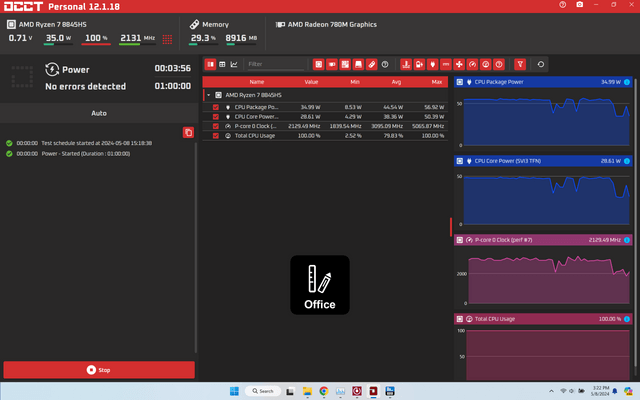Show hidden system tray icons chevron
Image resolution: width=640 pixels, height=400 pixels.
(x=551, y=391)
